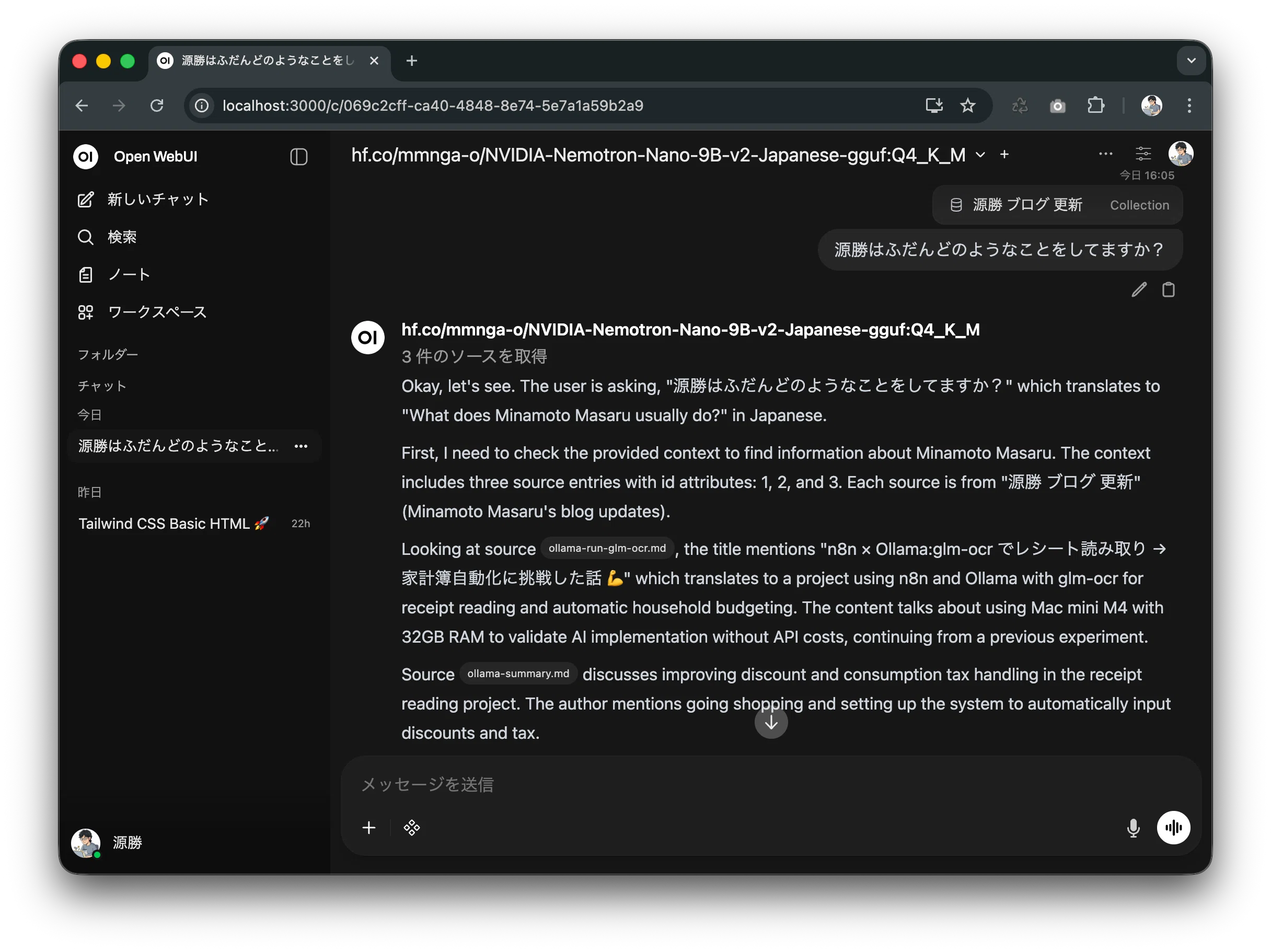Click the assistant's OI avatar
Viewport: 1271px width, 952px height.
click(367, 337)
